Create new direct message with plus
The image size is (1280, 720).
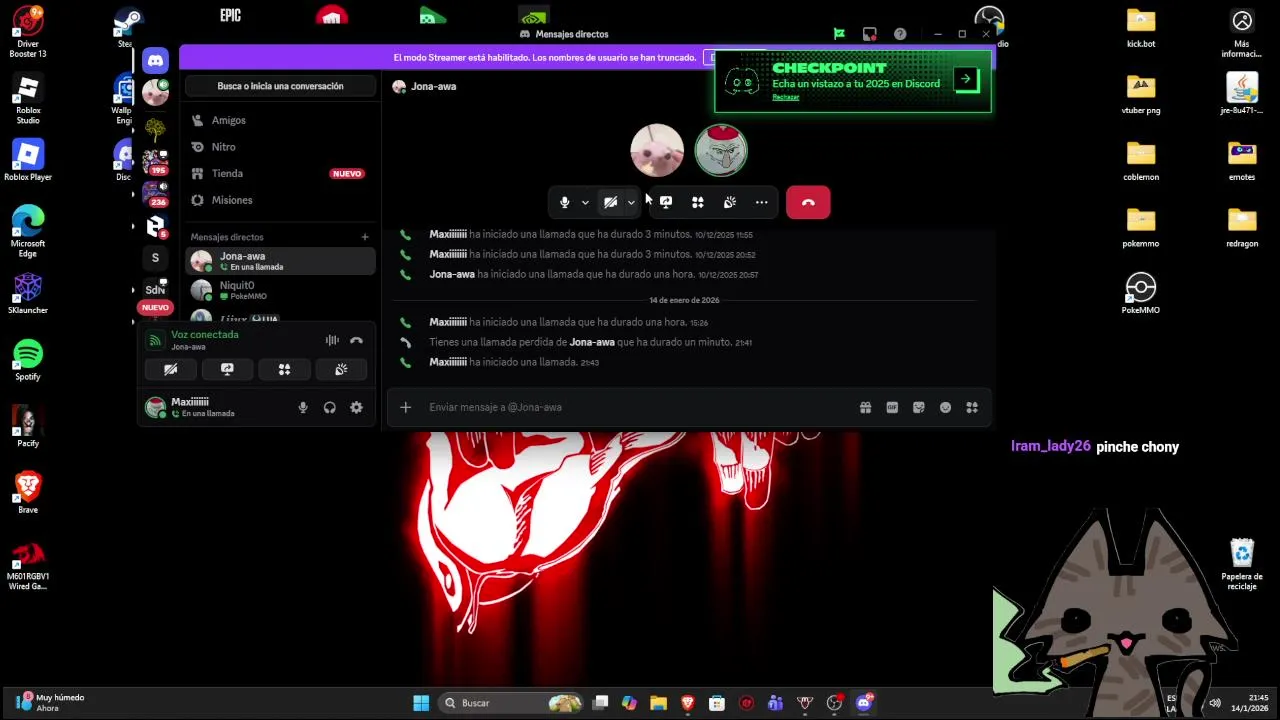click(365, 237)
